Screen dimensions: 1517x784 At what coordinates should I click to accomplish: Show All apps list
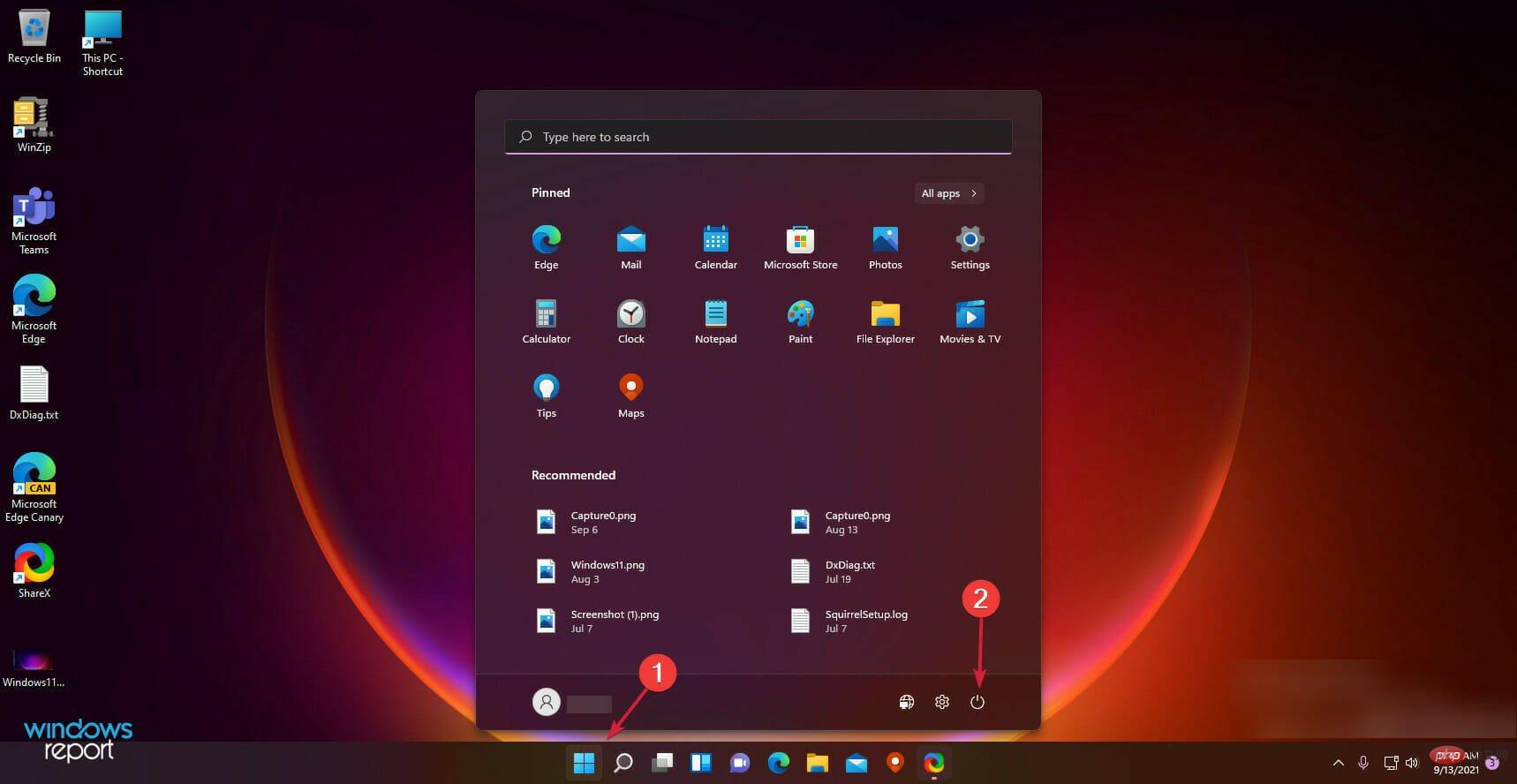pos(948,193)
